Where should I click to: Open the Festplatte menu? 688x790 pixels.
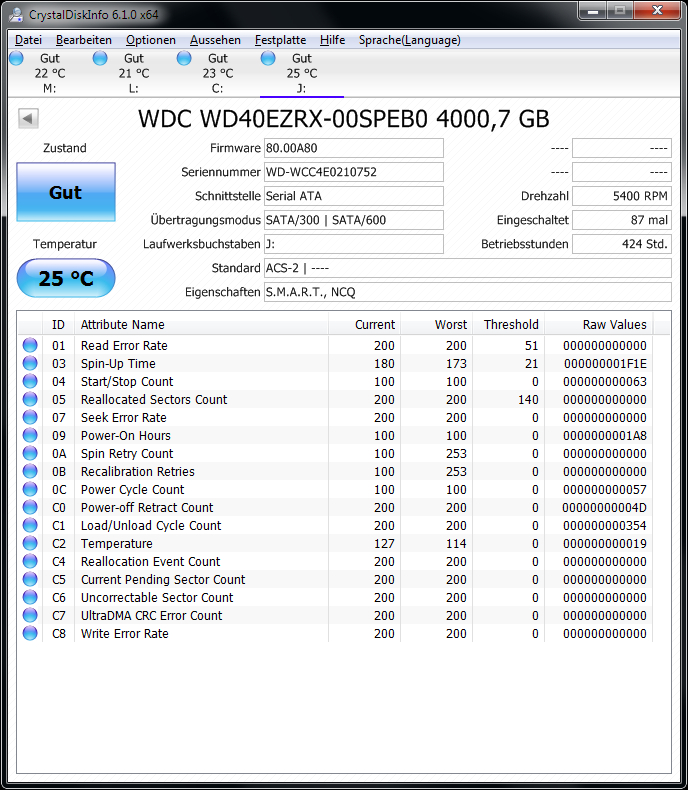[280, 40]
